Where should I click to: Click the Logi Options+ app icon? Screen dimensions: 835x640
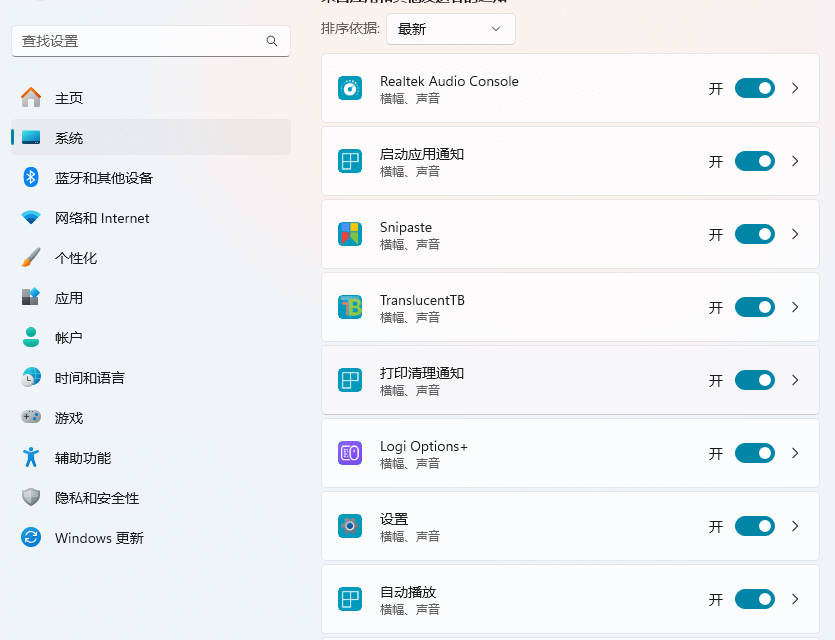click(350, 453)
